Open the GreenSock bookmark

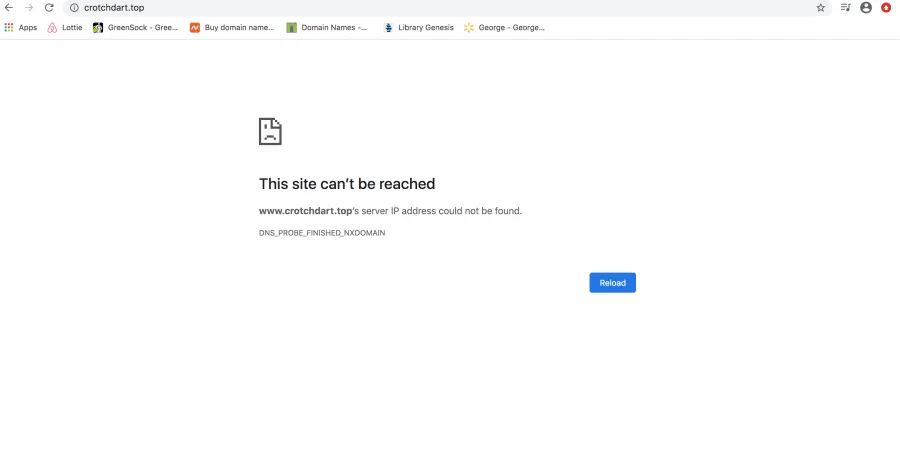(x=135, y=28)
